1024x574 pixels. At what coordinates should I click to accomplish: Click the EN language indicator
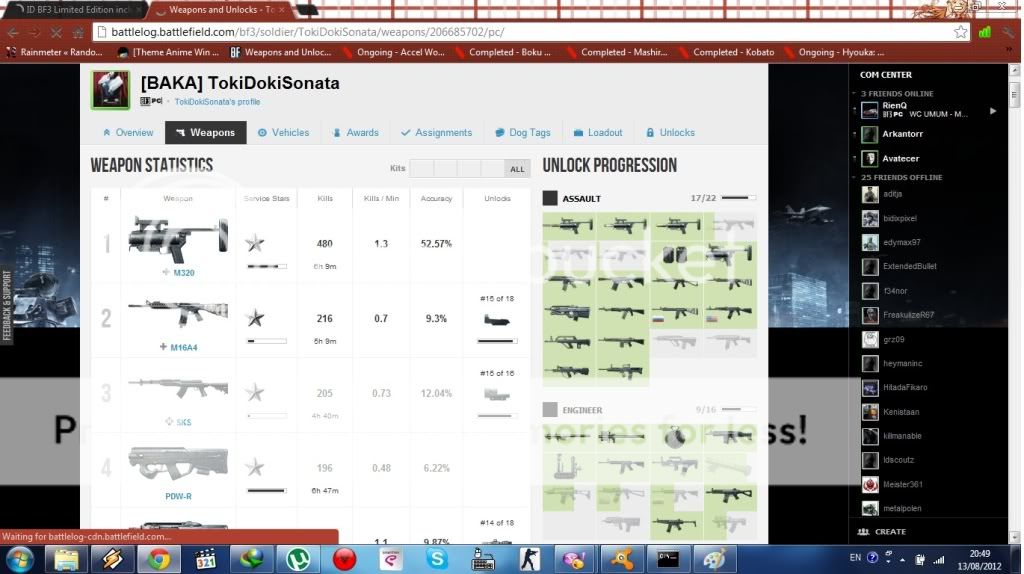coord(855,558)
